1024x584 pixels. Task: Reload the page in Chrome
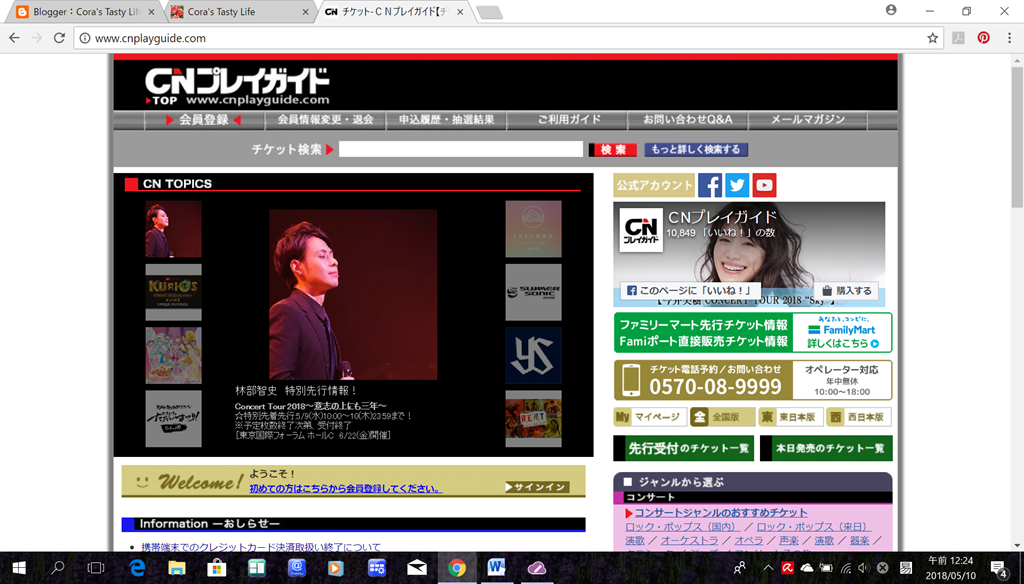[x=59, y=38]
